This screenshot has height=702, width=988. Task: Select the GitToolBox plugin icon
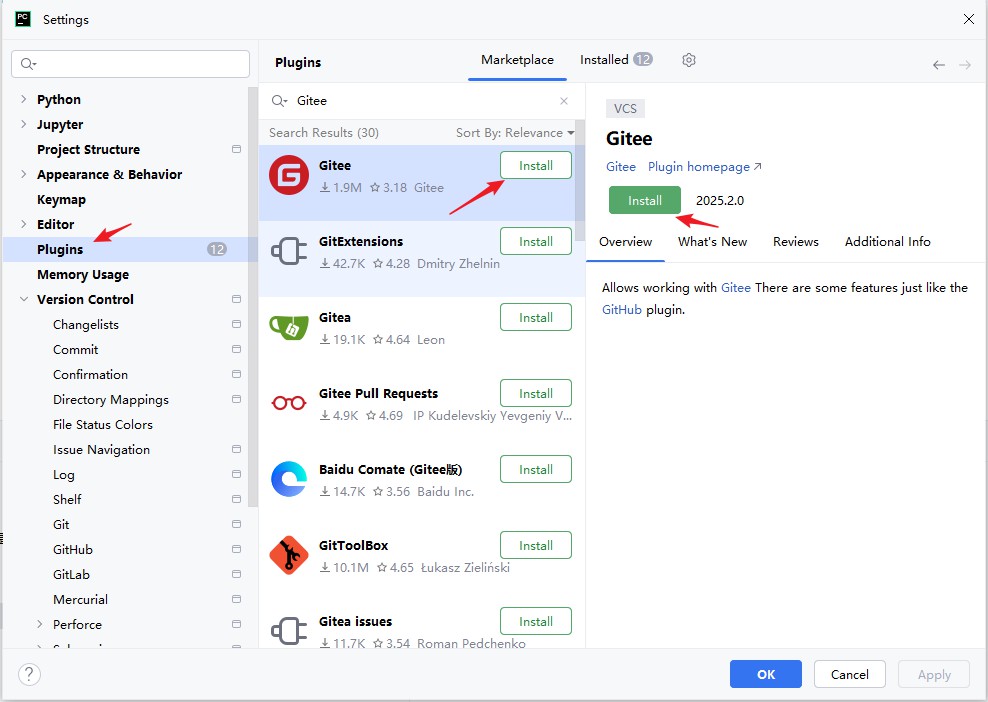pyautogui.click(x=289, y=555)
